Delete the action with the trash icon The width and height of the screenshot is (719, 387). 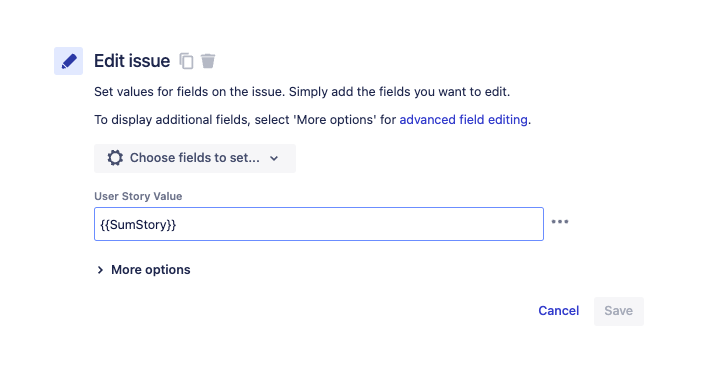pyautogui.click(x=208, y=61)
